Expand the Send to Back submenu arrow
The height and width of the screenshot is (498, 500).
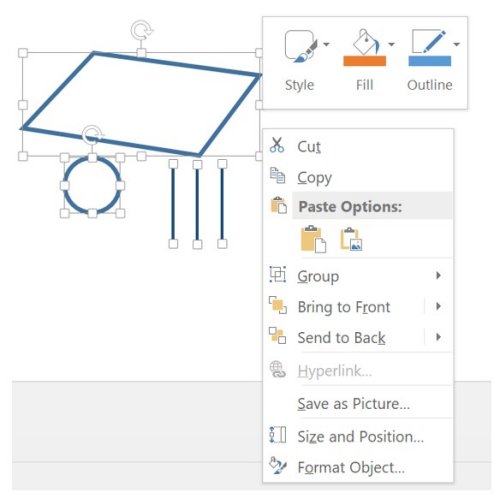pos(438,337)
